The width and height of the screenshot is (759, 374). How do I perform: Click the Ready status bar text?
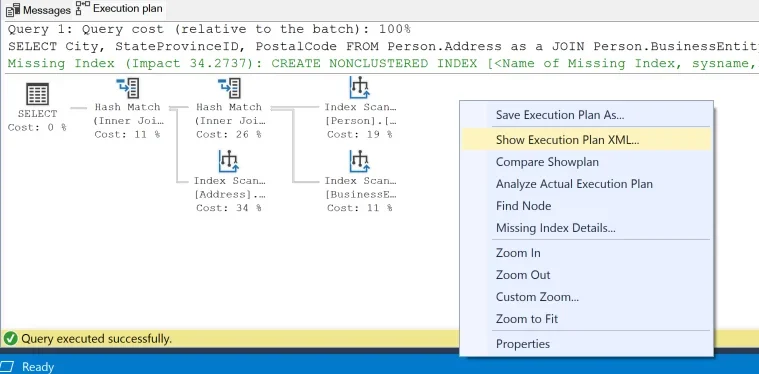tap(38, 367)
